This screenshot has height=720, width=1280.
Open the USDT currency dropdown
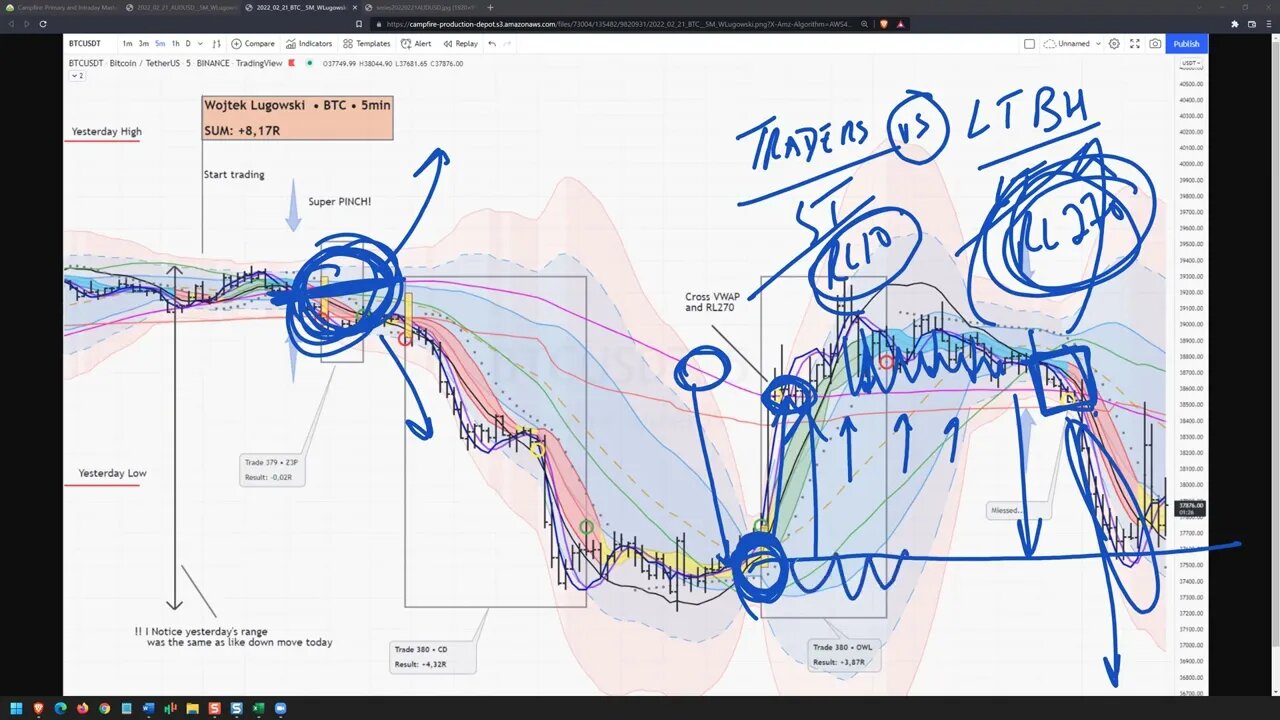(1191, 63)
